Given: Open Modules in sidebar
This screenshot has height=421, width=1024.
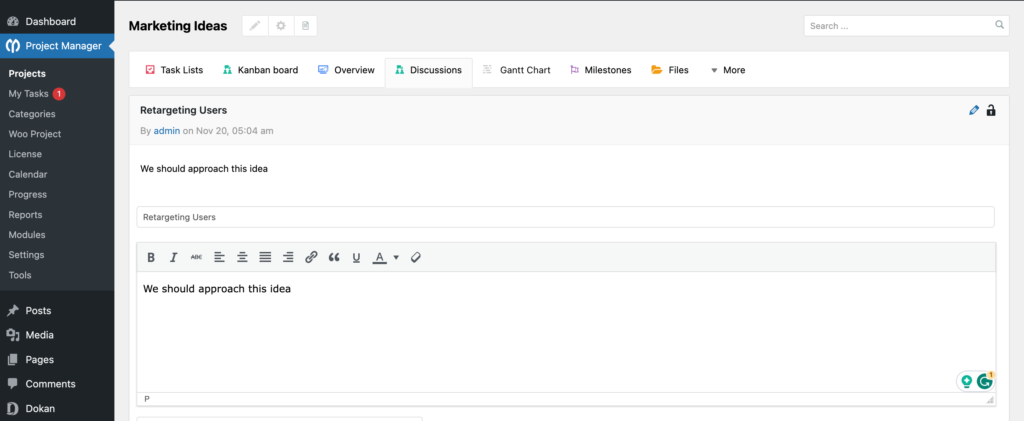Looking at the screenshot, I should 27,236.
